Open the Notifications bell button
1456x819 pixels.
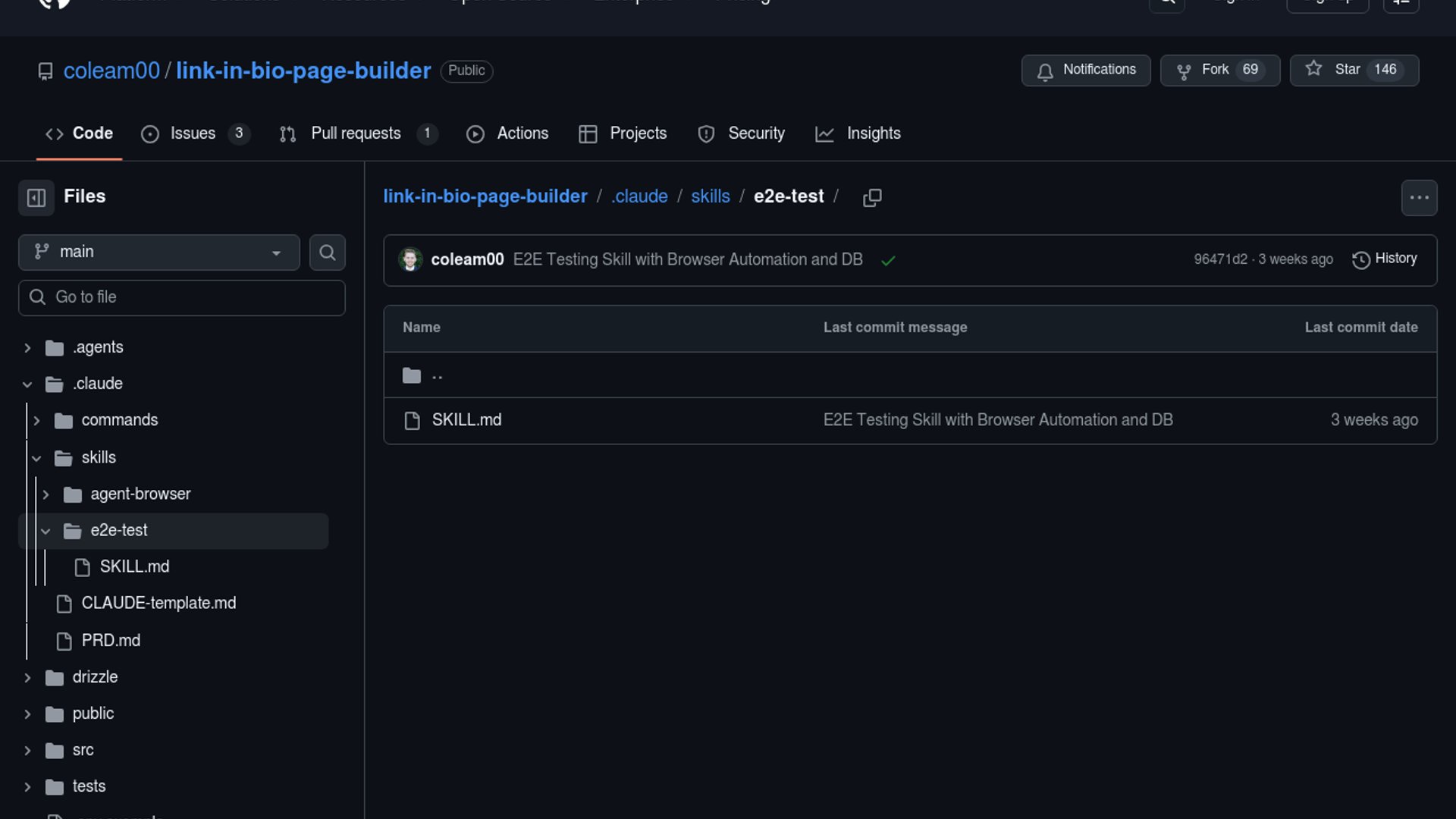[1085, 71]
